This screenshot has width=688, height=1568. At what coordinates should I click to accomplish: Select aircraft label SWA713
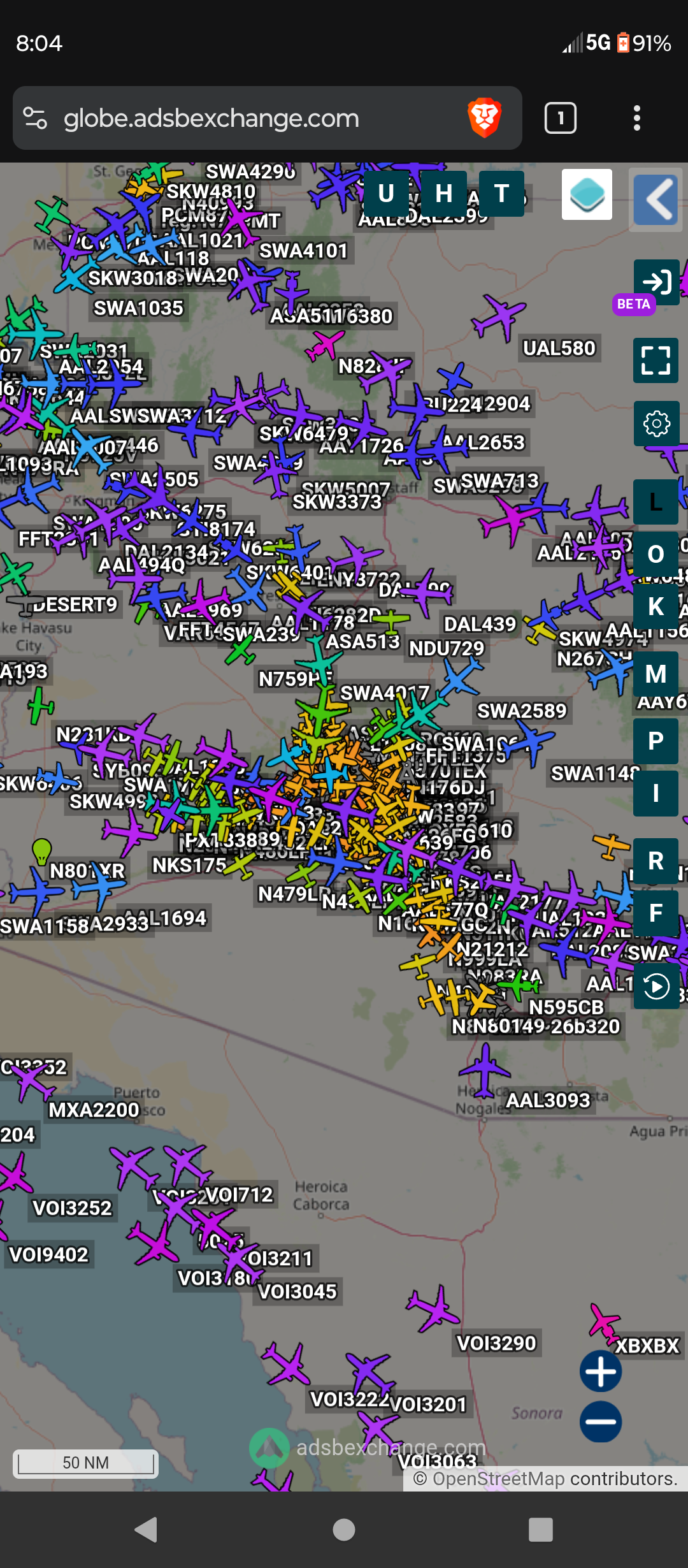tap(499, 480)
